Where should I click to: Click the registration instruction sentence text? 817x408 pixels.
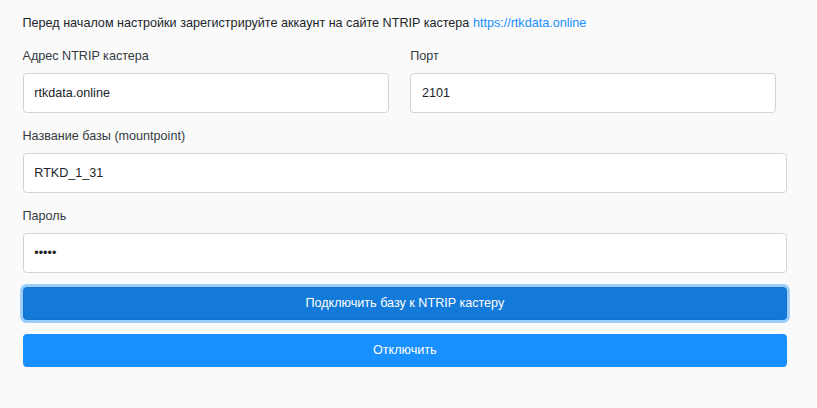click(245, 22)
